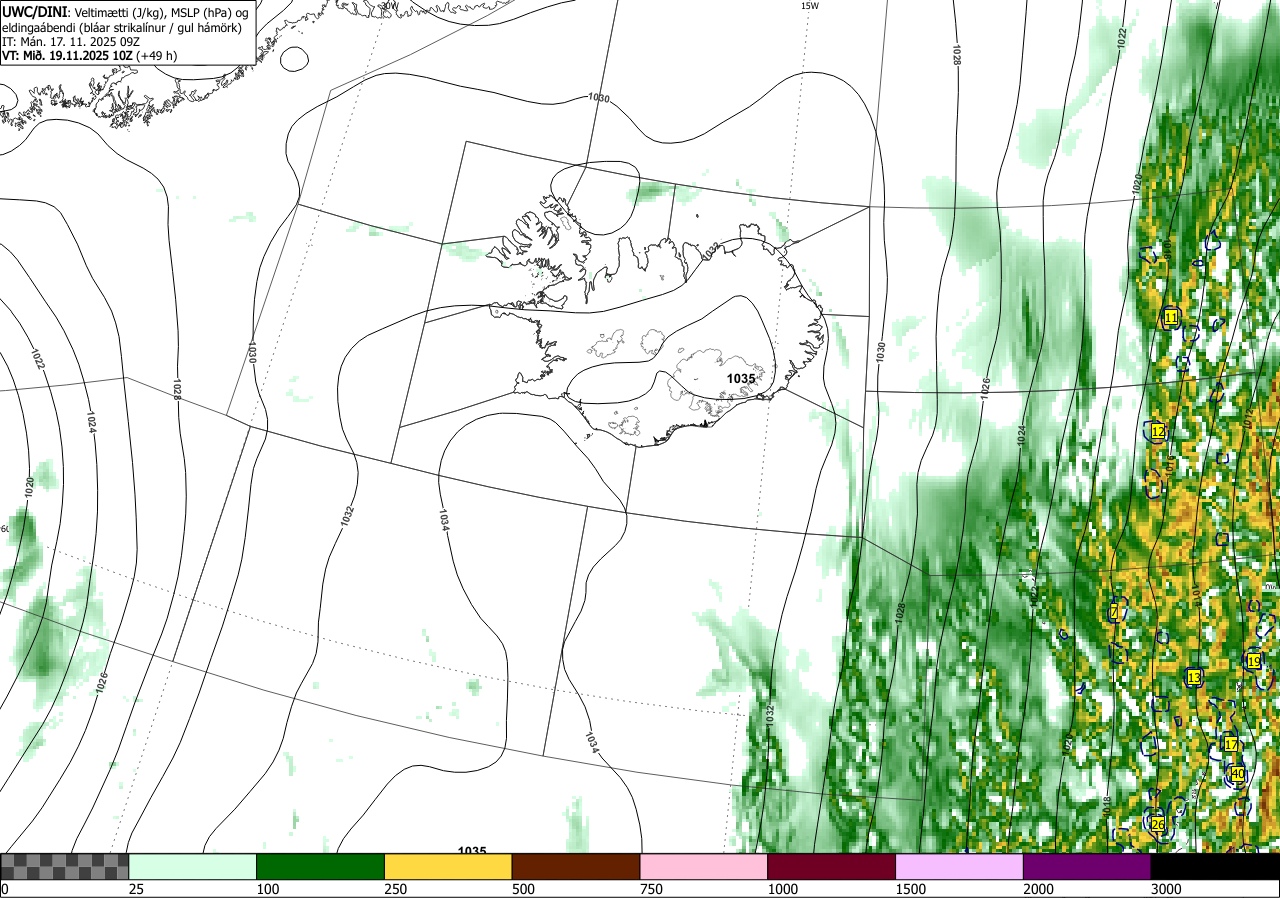Click the yellow lightning marker labeled 26
This screenshot has width=1280, height=898.
(1158, 824)
